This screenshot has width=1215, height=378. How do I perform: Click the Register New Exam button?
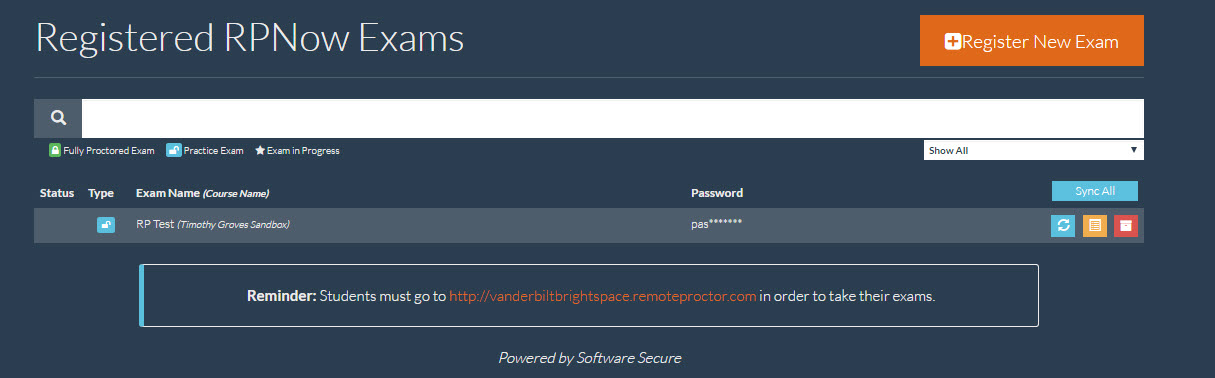coord(1032,41)
